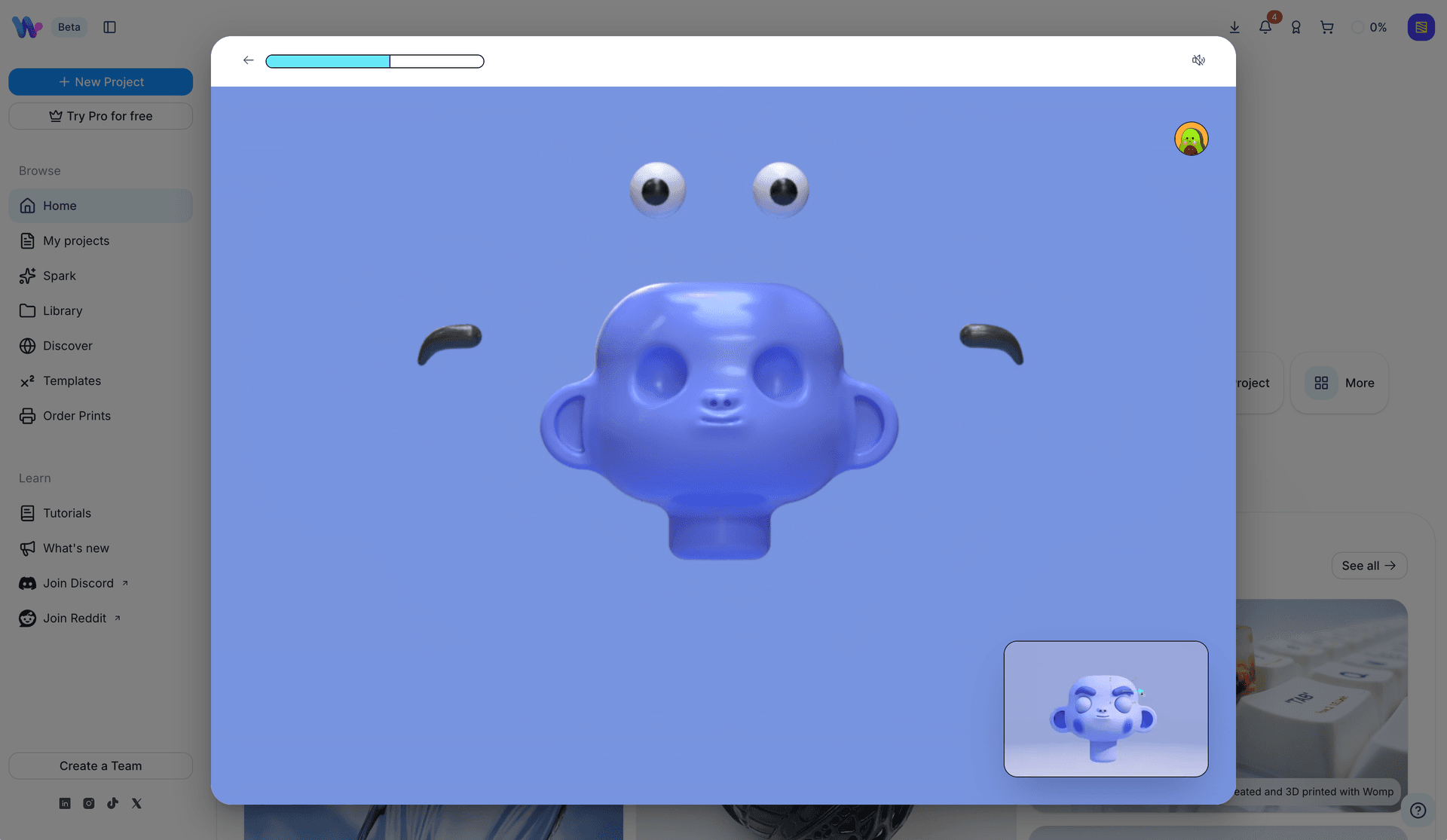
Task: Go back using the arrow in the overlay
Action: [x=248, y=60]
